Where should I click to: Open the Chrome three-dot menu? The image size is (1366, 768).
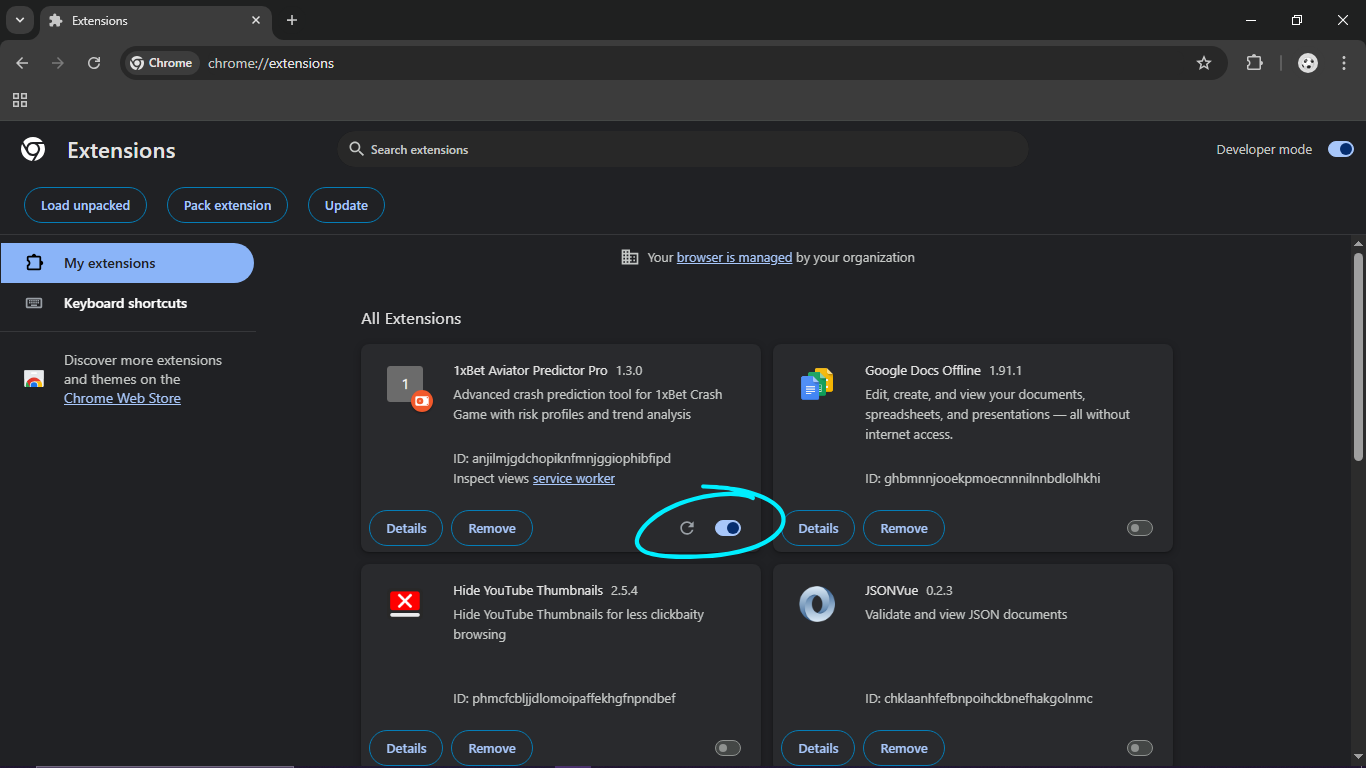click(1343, 63)
